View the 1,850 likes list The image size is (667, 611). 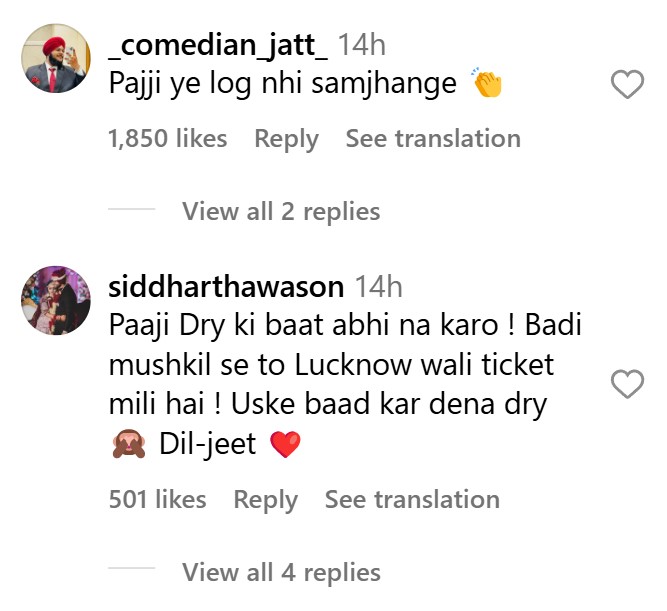point(168,139)
